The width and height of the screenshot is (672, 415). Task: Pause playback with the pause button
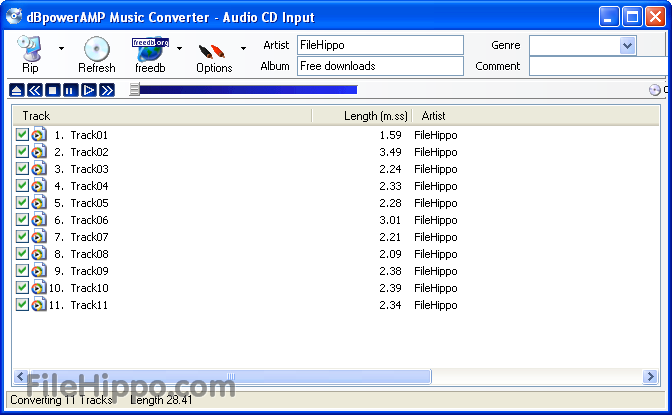[x=70, y=90]
